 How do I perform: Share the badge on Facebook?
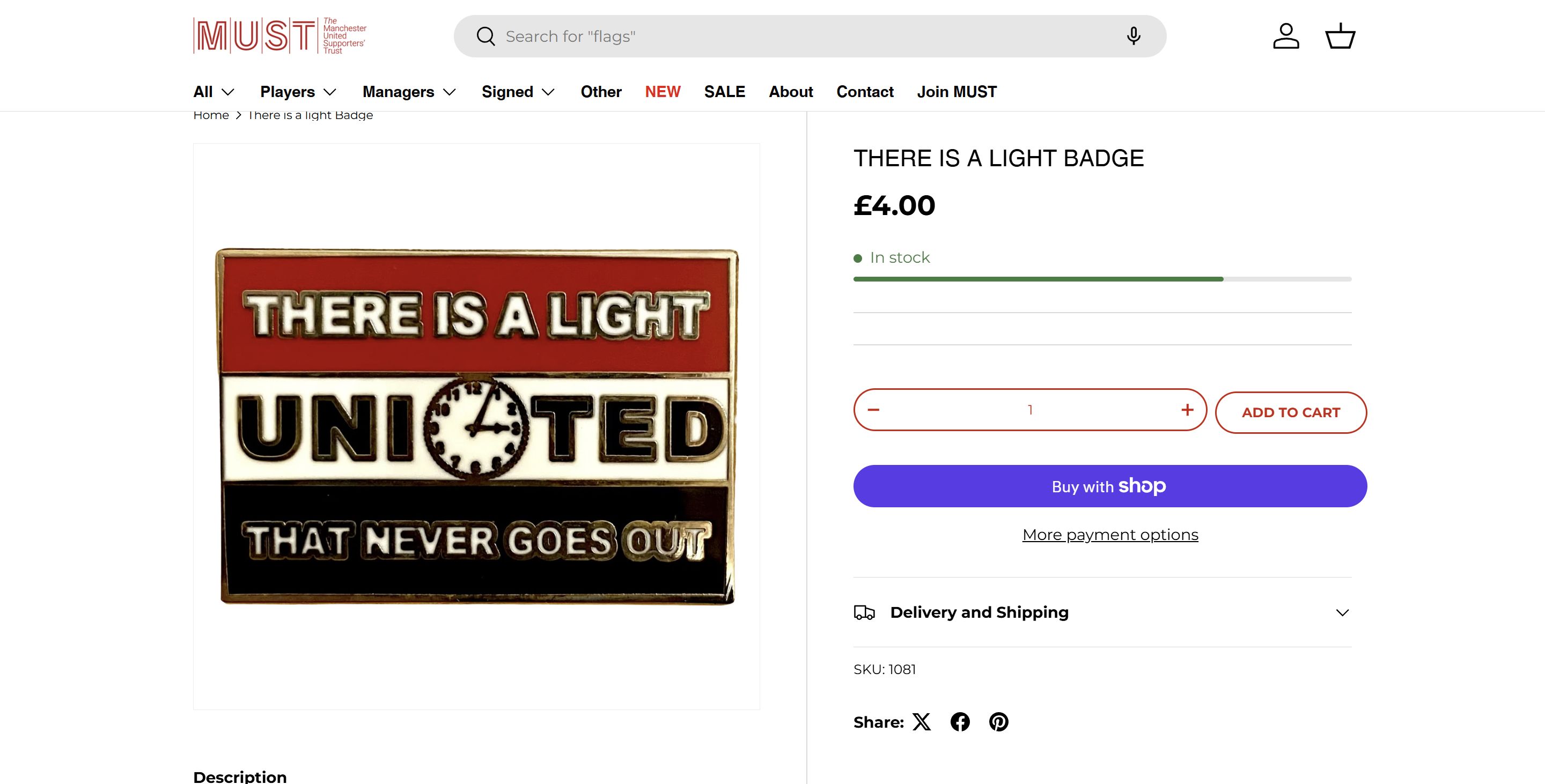point(960,722)
